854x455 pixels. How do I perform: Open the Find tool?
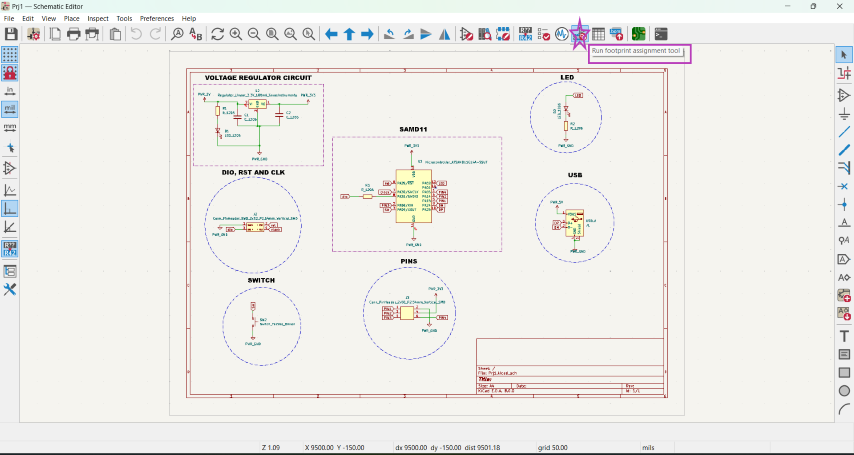[x=177, y=34]
